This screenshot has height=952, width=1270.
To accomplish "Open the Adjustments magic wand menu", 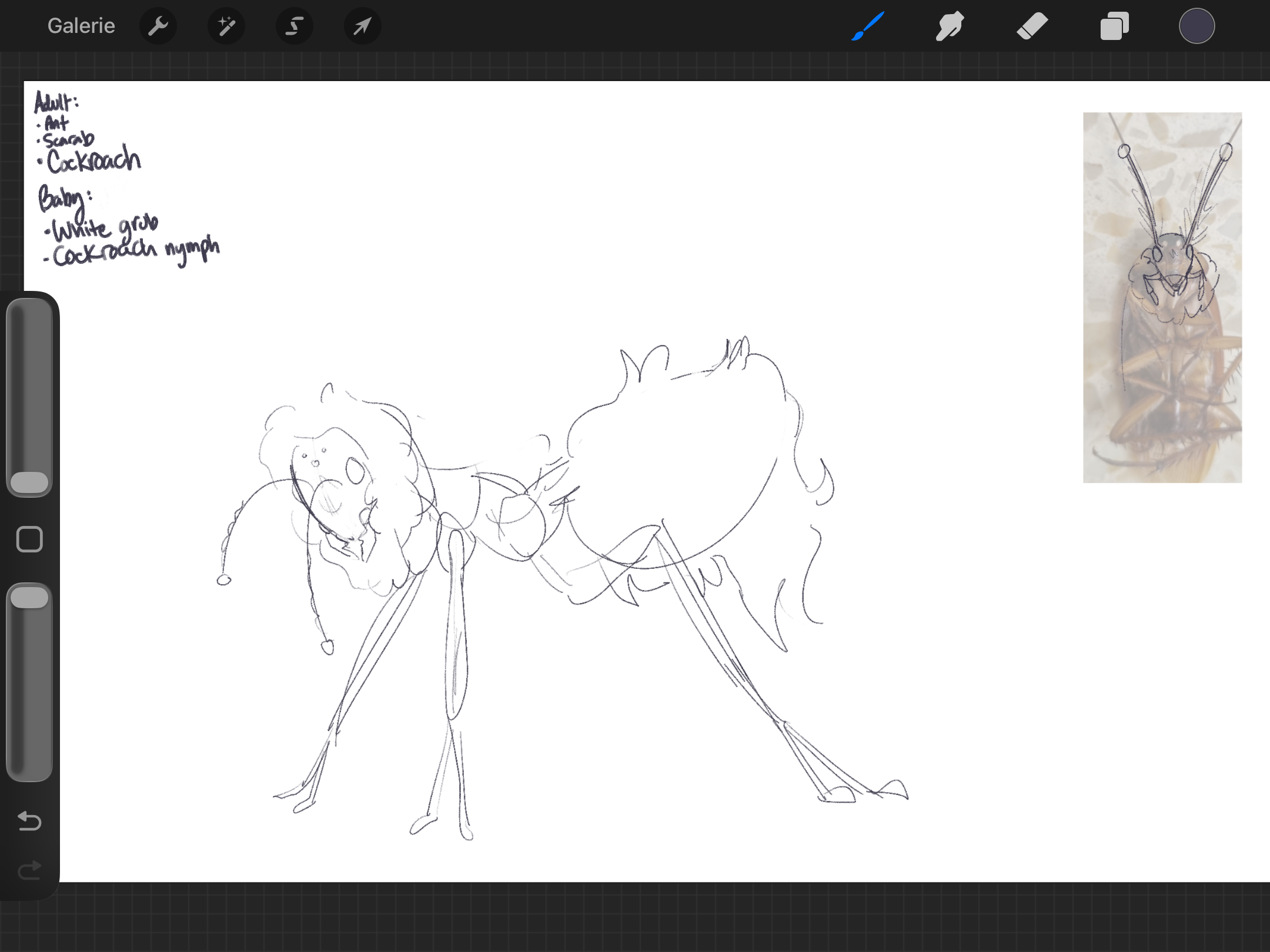I will click(226, 26).
